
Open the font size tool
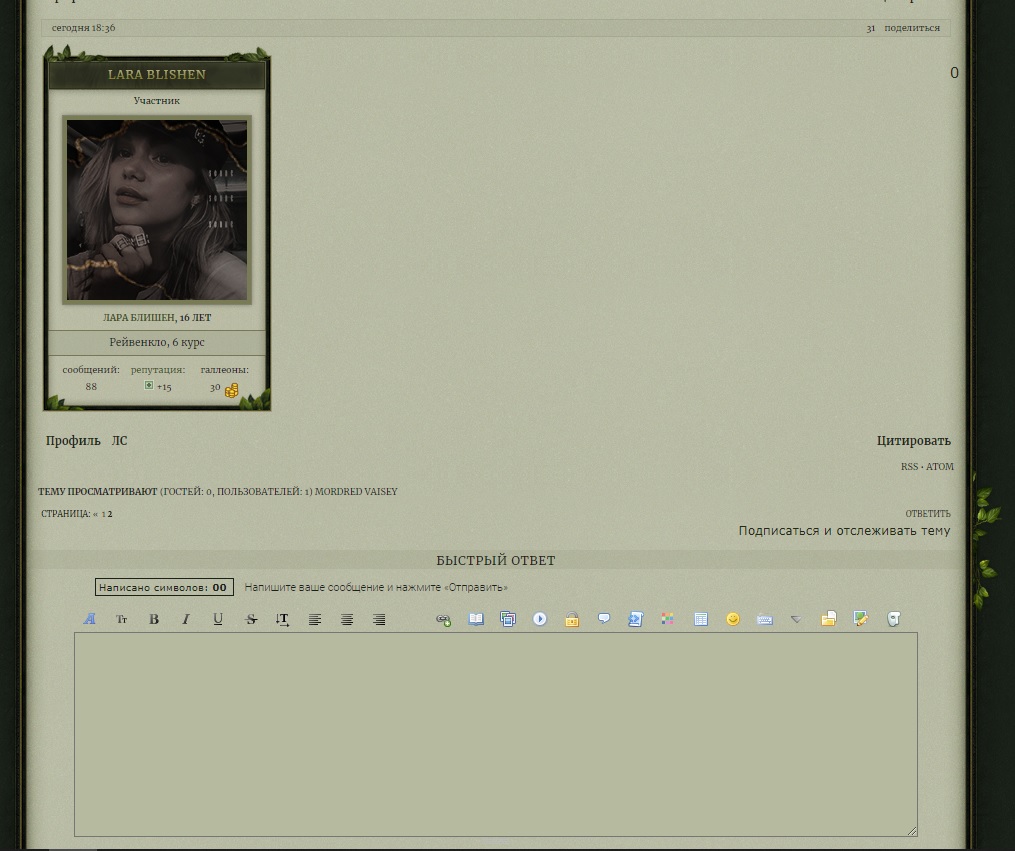click(121, 619)
